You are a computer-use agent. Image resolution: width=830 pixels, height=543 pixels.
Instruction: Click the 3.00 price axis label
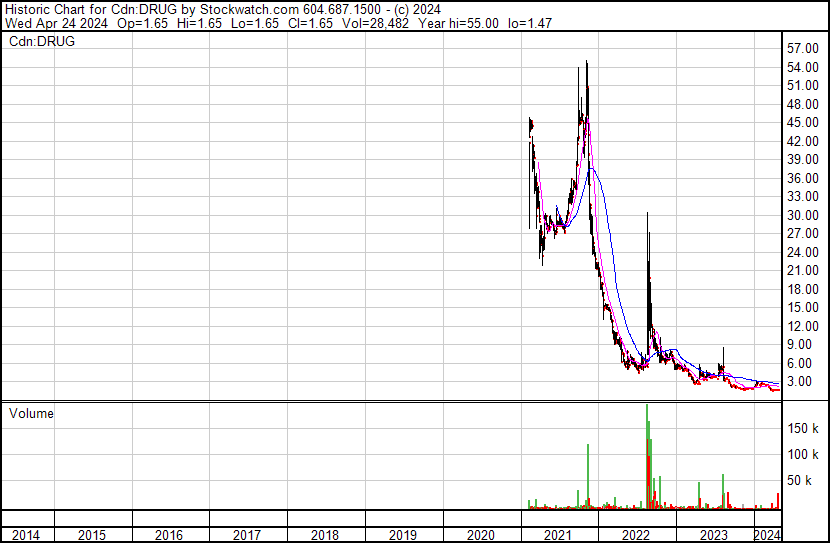tap(800, 382)
